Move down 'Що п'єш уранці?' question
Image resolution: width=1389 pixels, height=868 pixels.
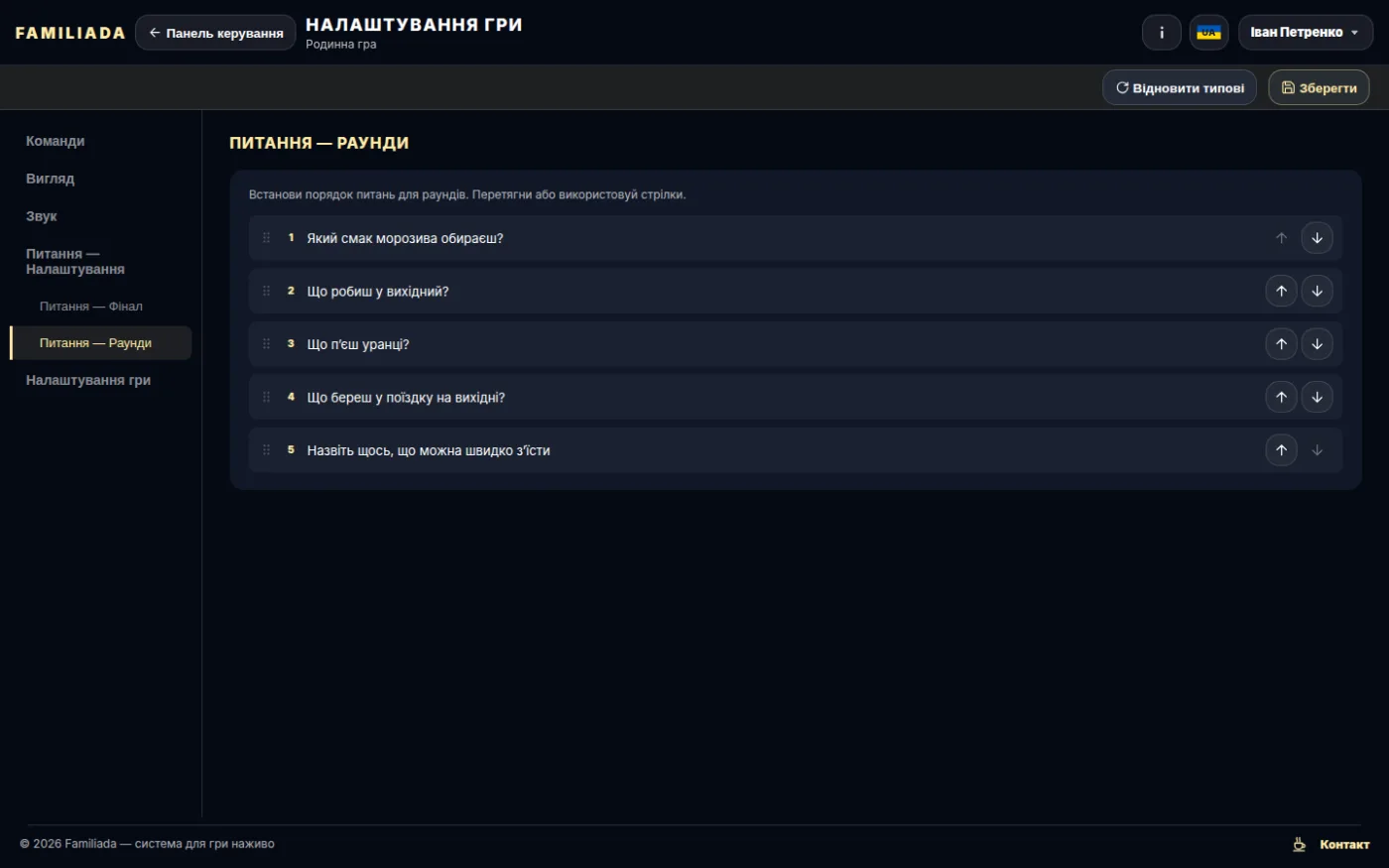coord(1317,344)
